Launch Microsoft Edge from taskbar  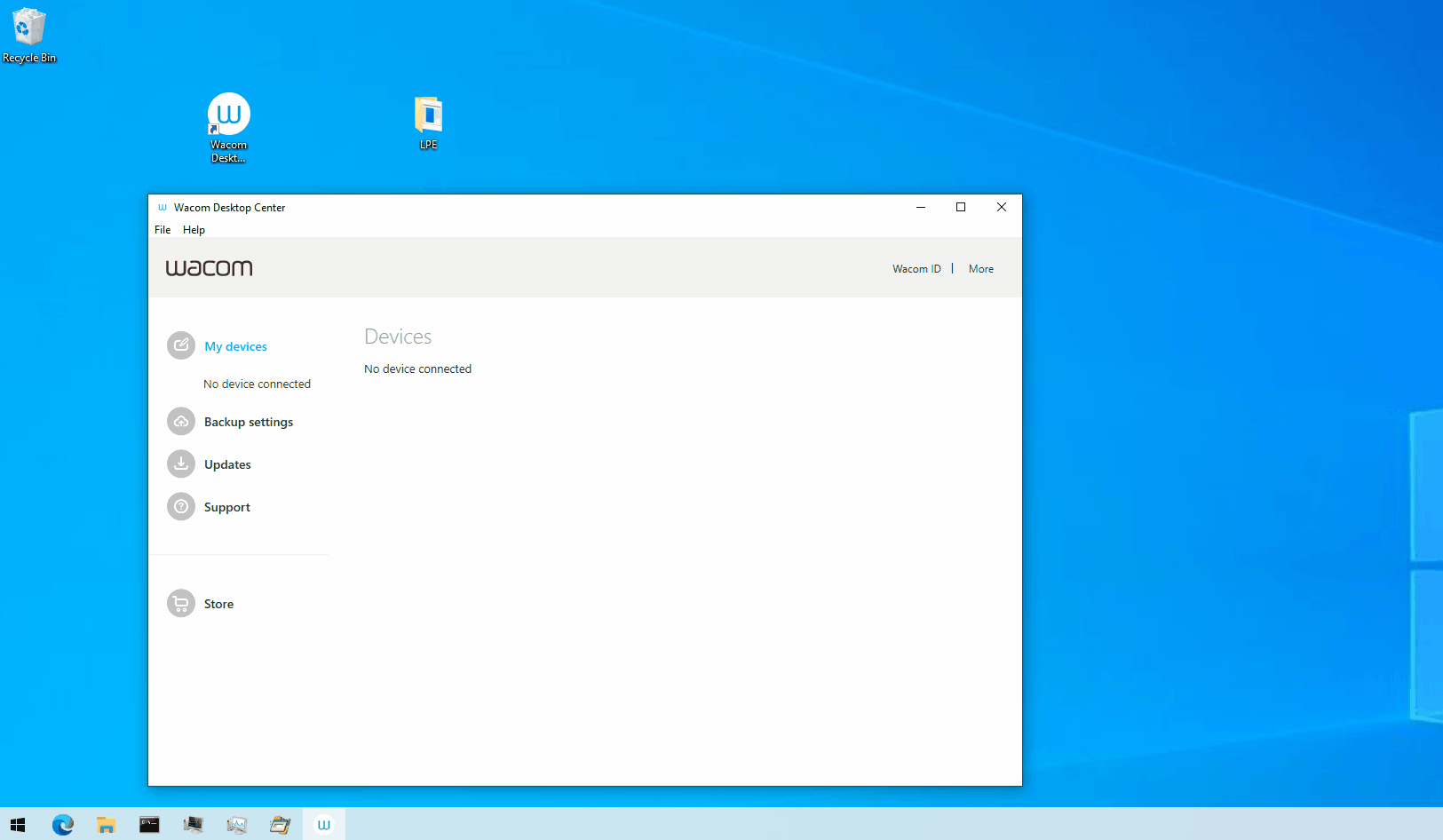(63, 825)
